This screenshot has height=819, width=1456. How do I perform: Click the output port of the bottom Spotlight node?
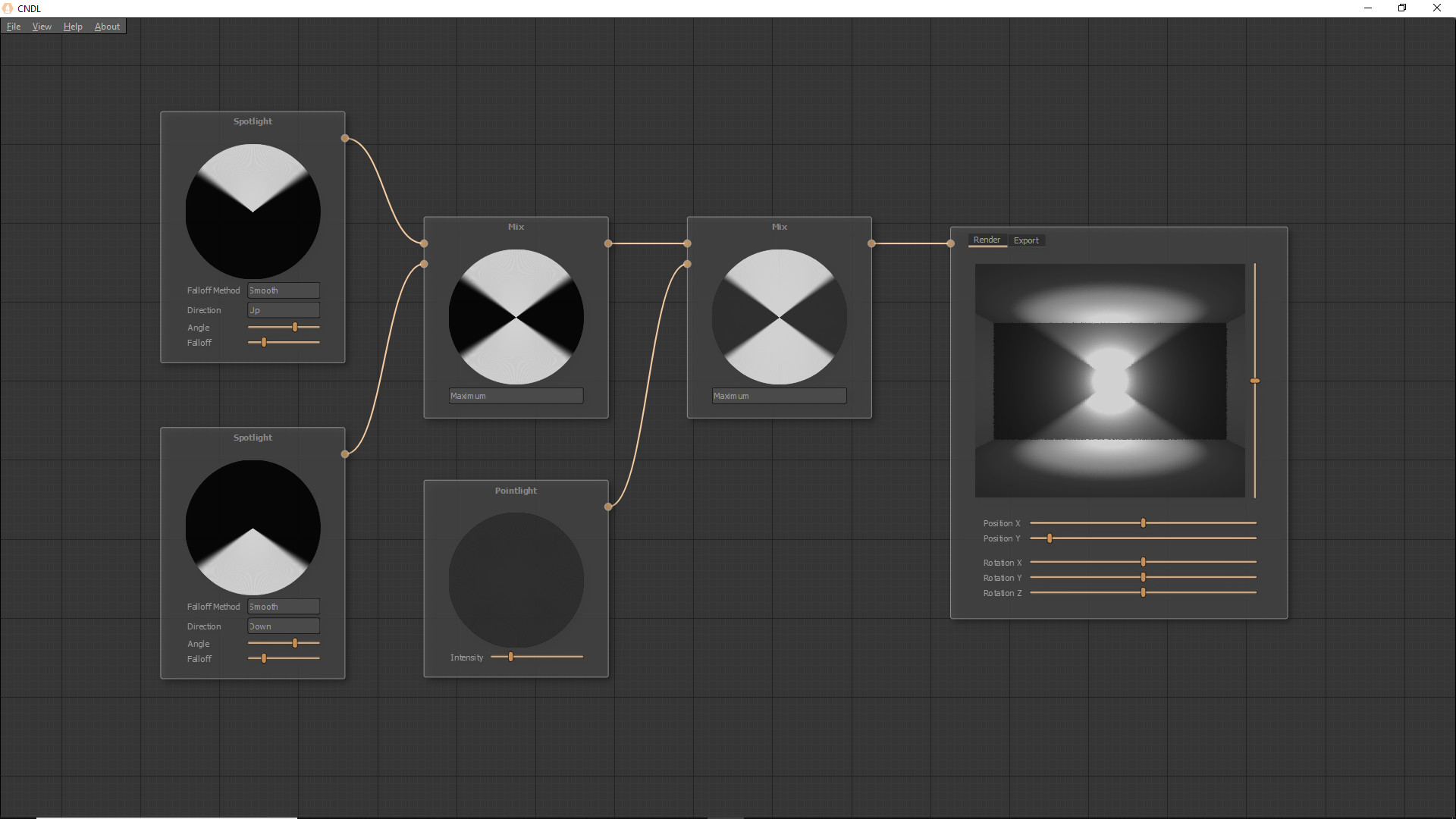[x=344, y=454]
